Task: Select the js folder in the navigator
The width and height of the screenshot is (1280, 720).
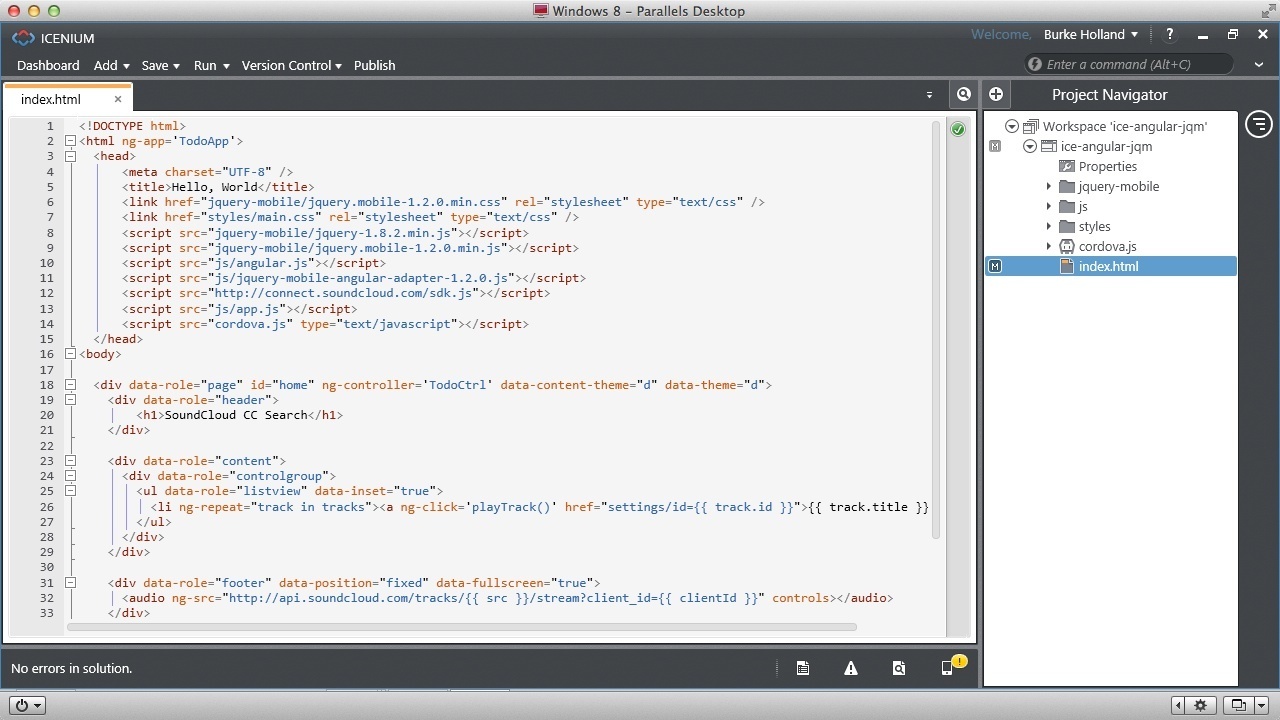Action: (x=1083, y=206)
